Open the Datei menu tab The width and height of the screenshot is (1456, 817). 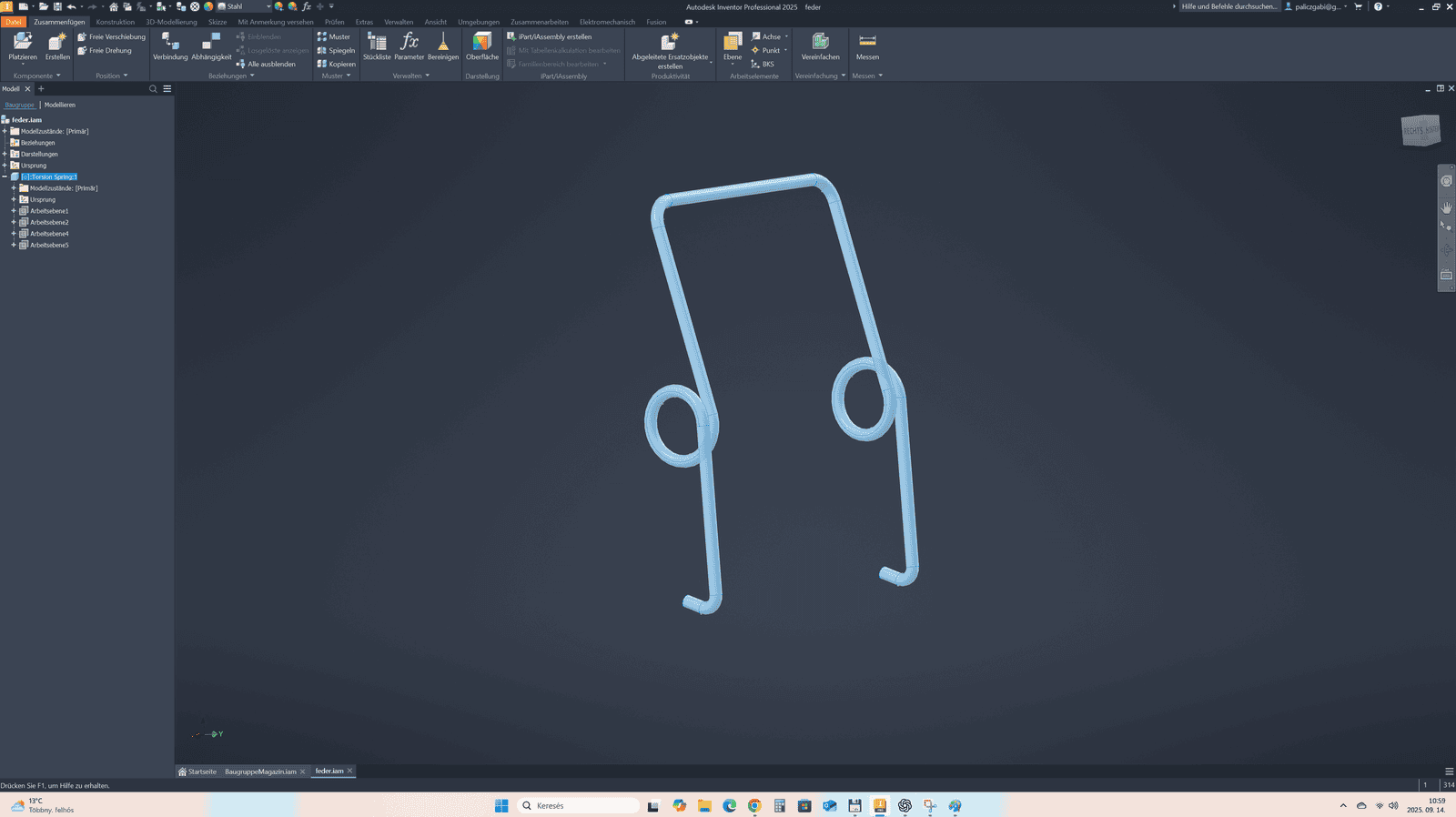pyautogui.click(x=14, y=22)
